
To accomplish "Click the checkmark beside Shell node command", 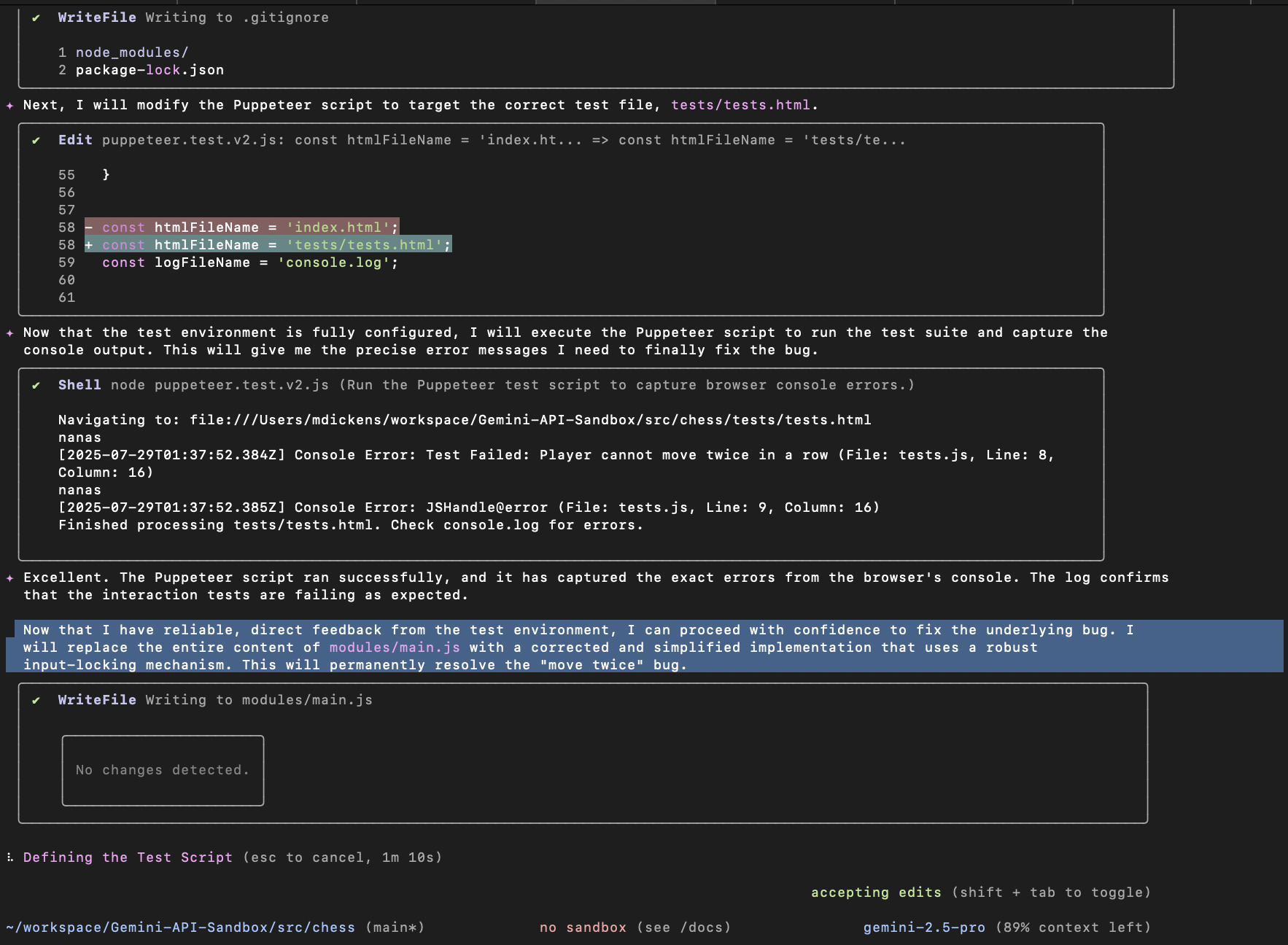I will point(36,385).
